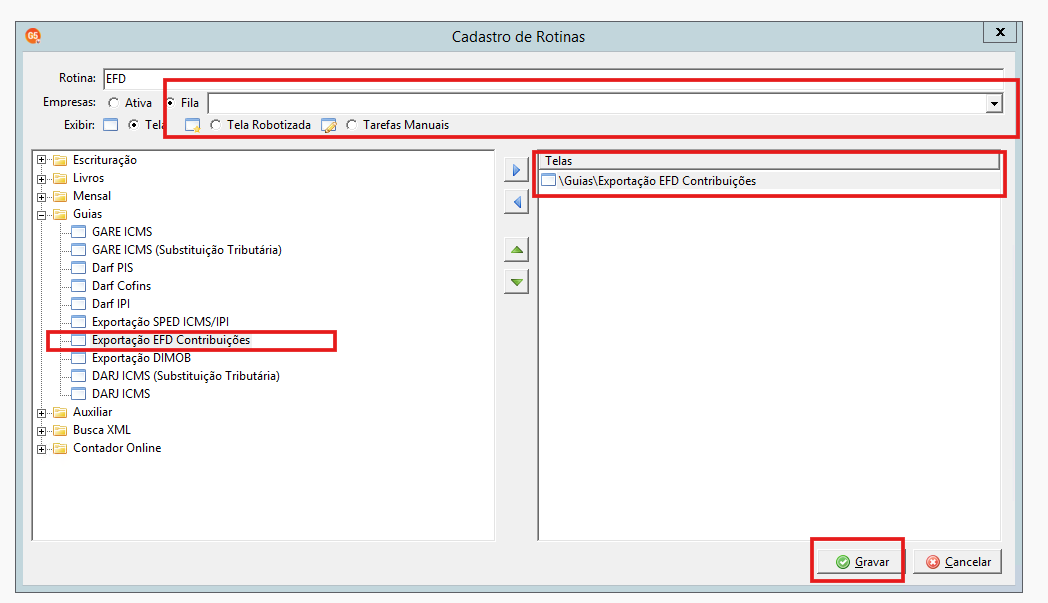
Task: Click the Gravar button
Action: (859, 562)
